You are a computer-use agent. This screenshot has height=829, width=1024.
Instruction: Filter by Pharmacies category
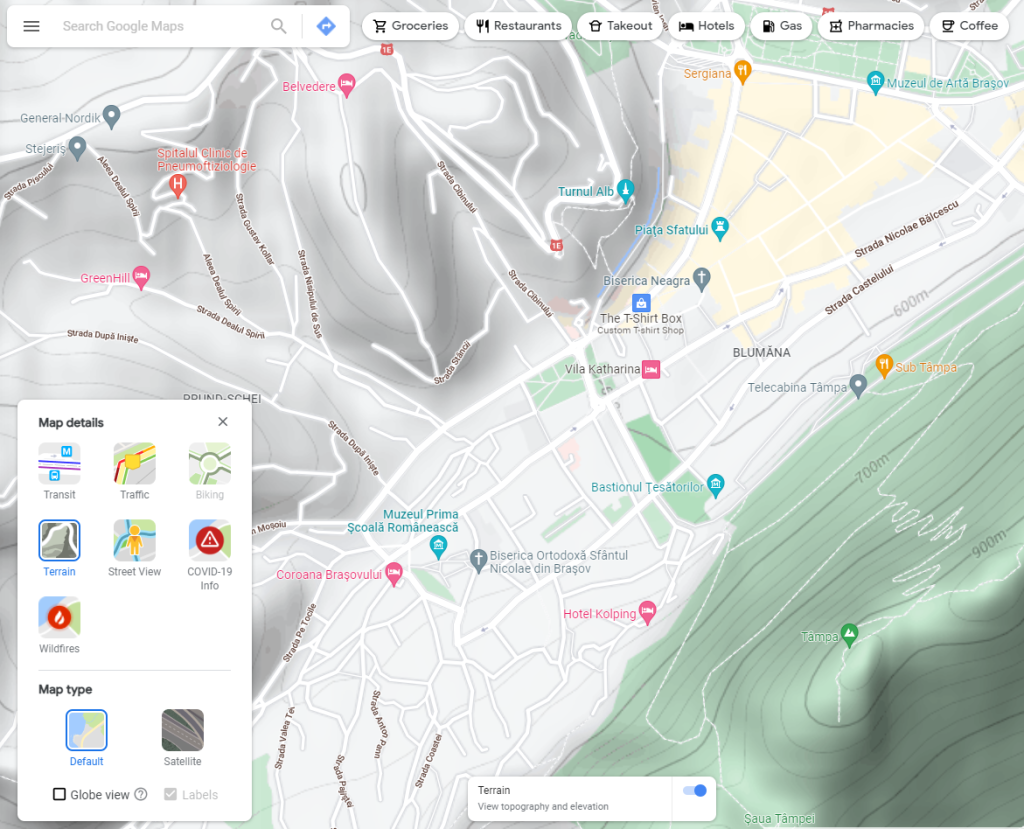point(871,26)
